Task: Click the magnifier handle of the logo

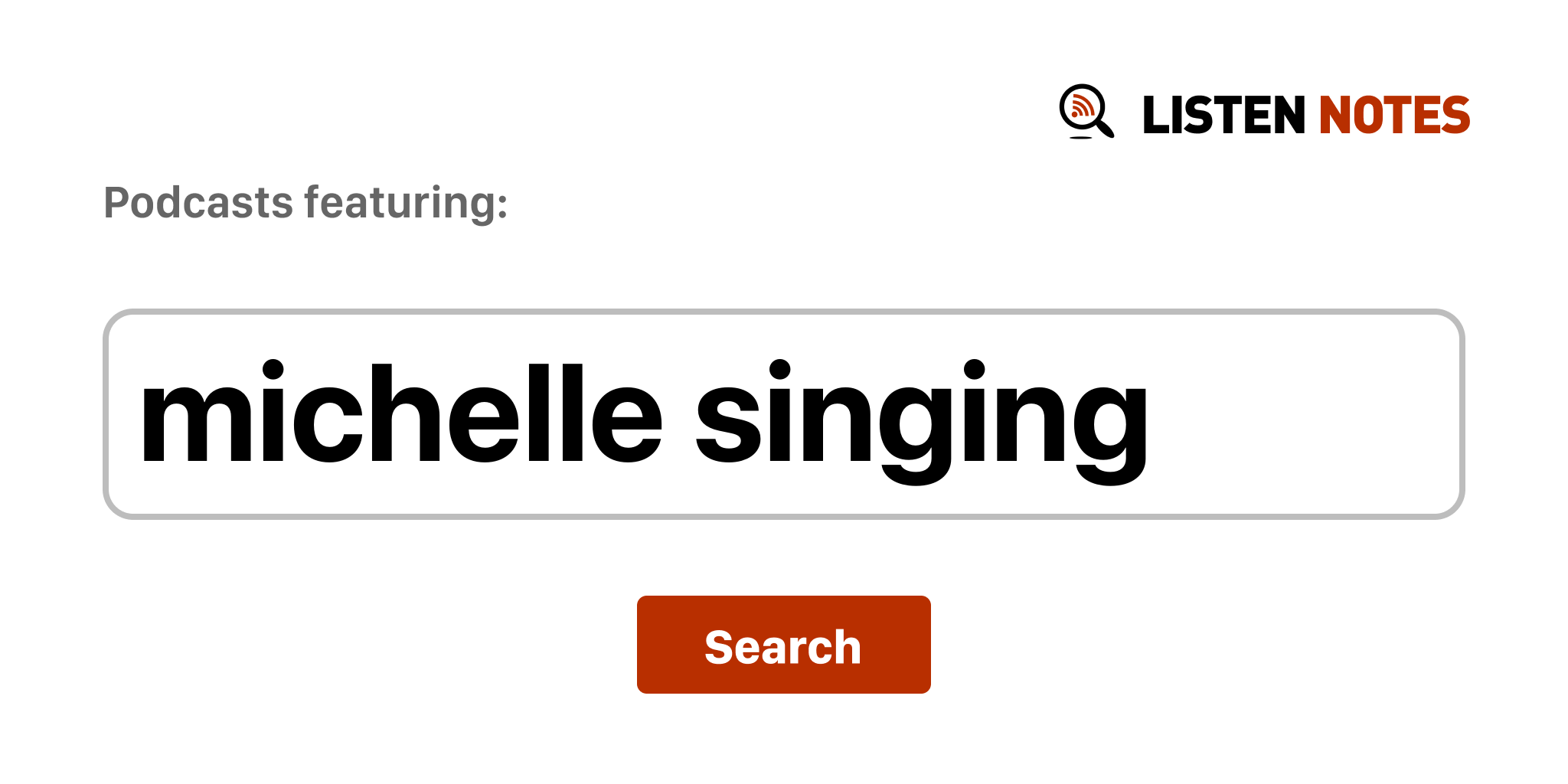Action: click(x=1105, y=127)
